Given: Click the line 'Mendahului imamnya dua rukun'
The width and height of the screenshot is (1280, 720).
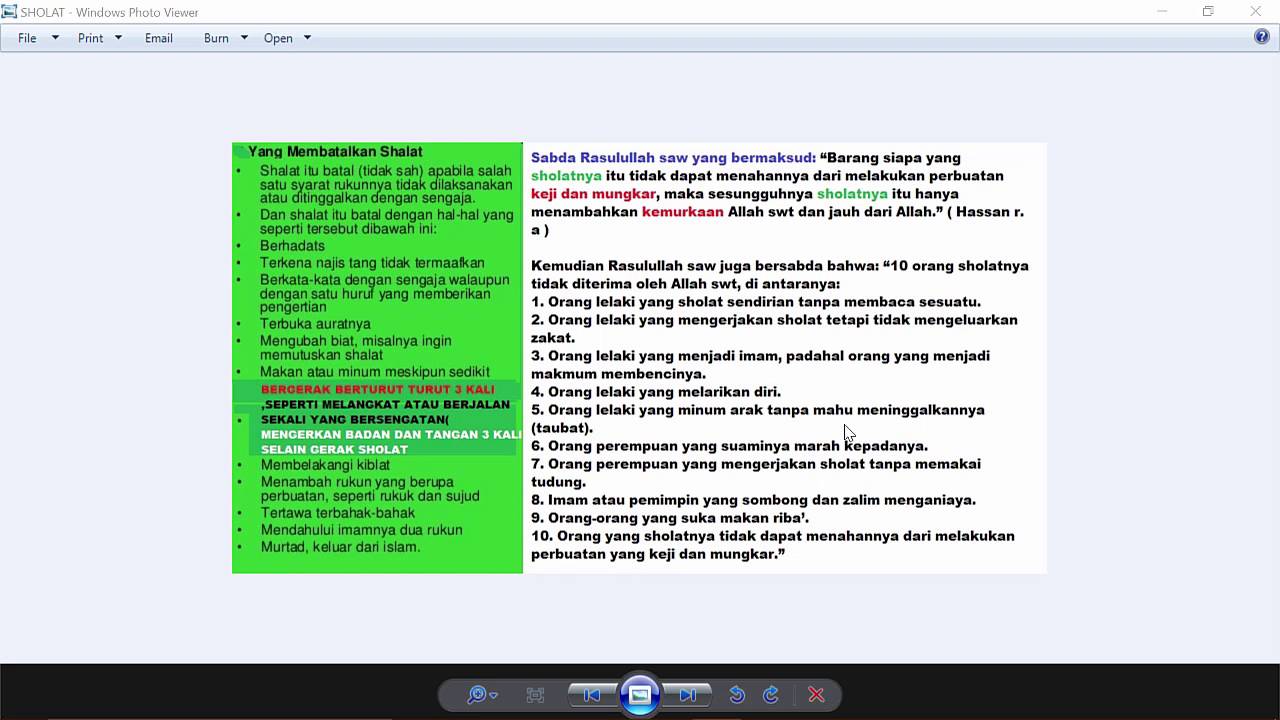Looking at the screenshot, I should point(361,530).
